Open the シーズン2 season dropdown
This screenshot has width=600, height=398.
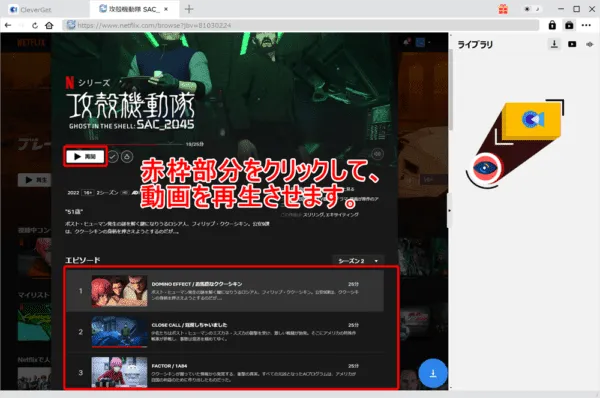[x=358, y=261]
